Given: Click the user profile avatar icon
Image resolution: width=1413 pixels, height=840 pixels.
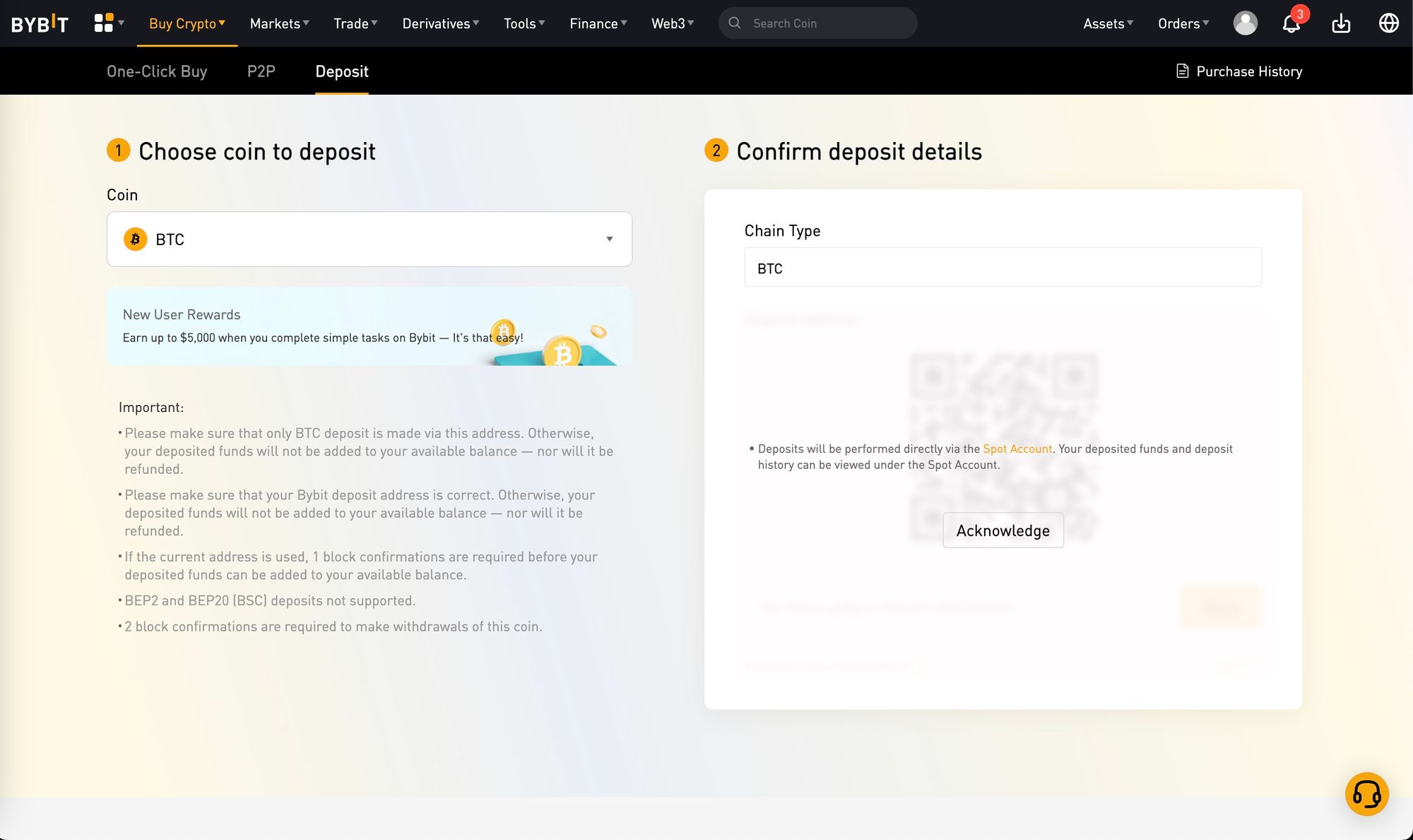Looking at the screenshot, I should [x=1245, y=22].
